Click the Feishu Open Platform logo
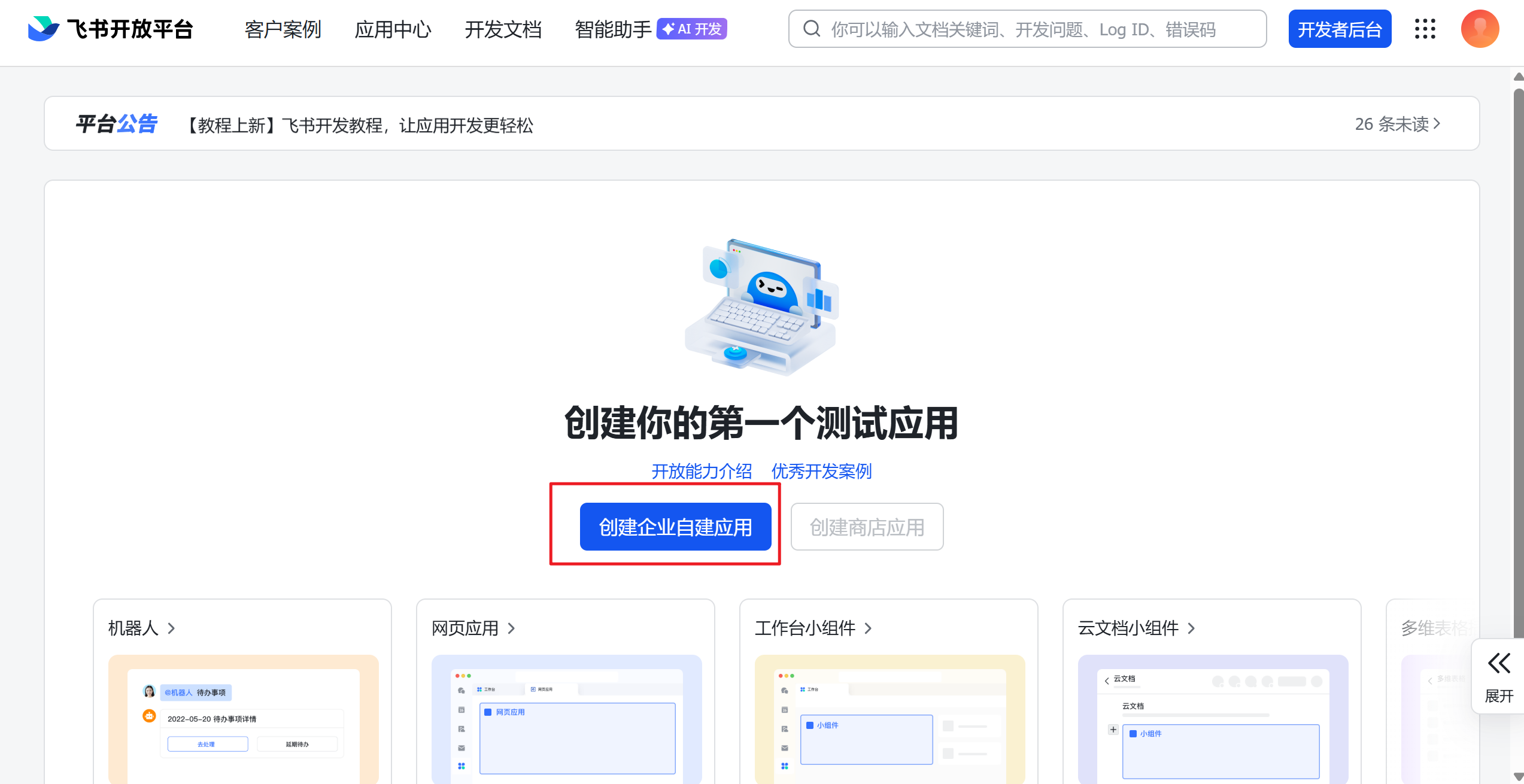 [x=110, y=29]
